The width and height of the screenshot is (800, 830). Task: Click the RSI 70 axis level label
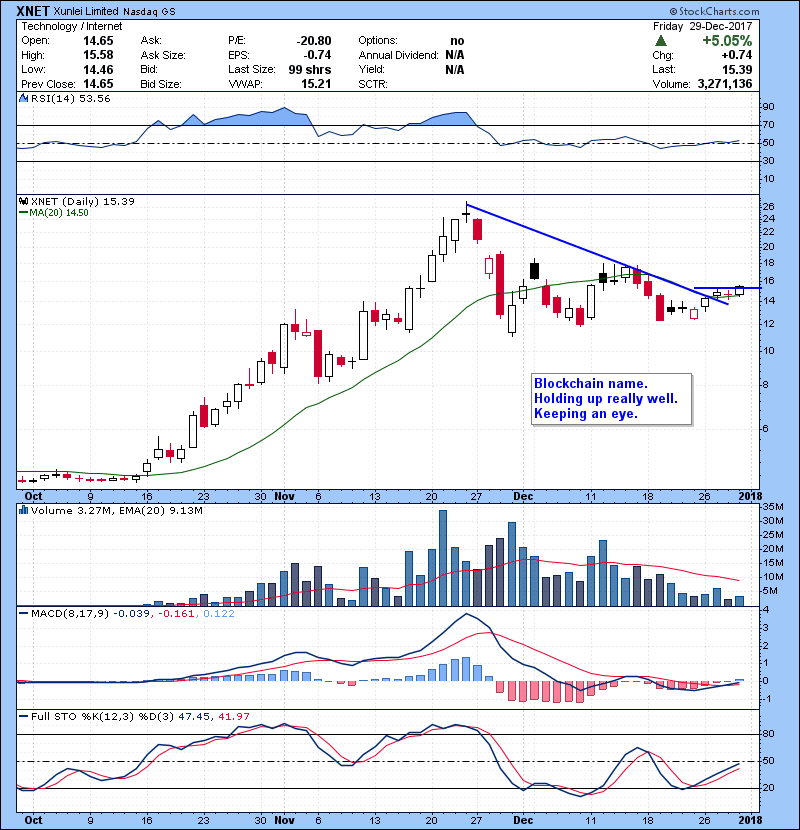point(768,125)
